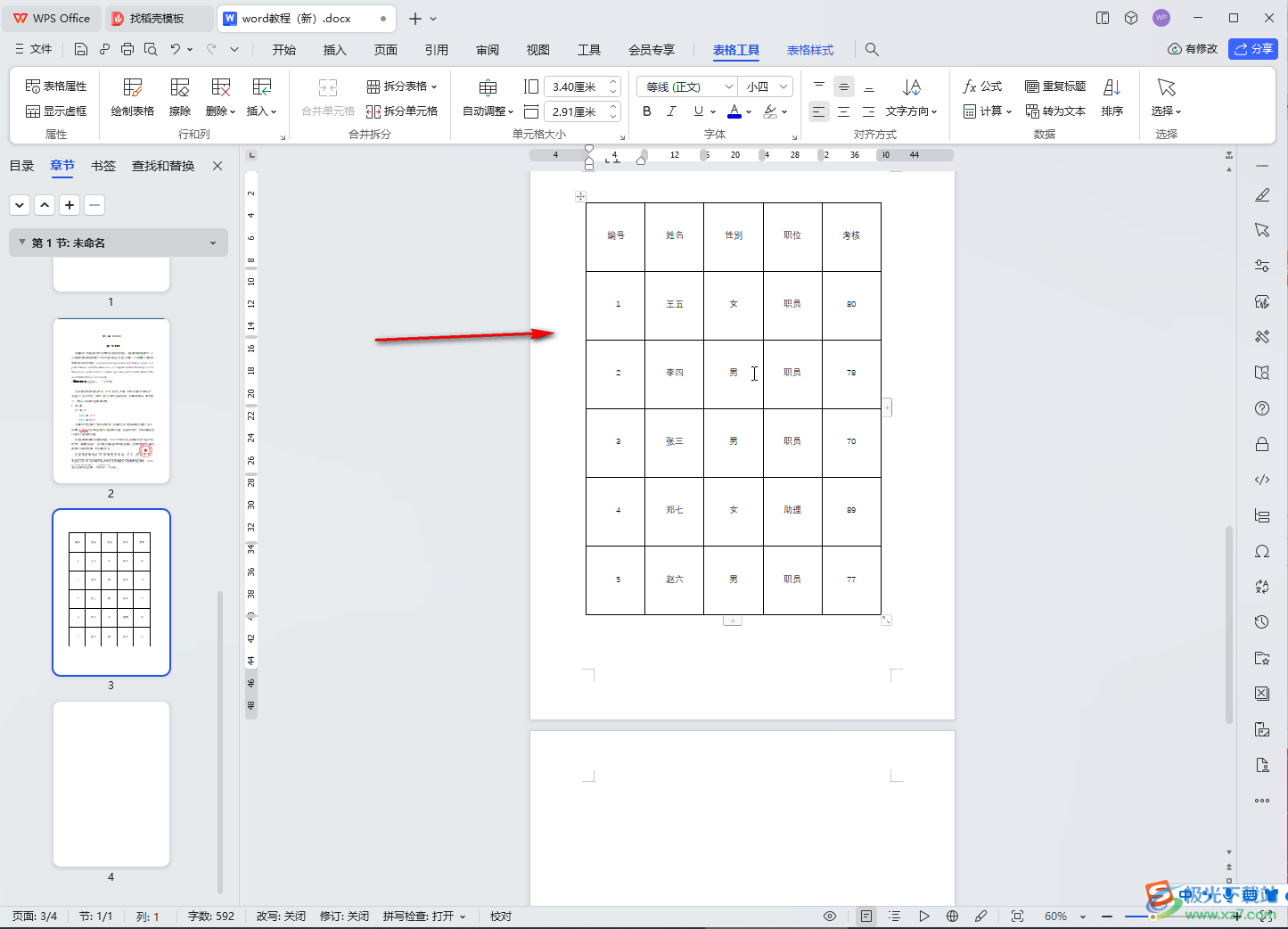
Task: Toggle Italic formatting
Action: click(672, 111)
